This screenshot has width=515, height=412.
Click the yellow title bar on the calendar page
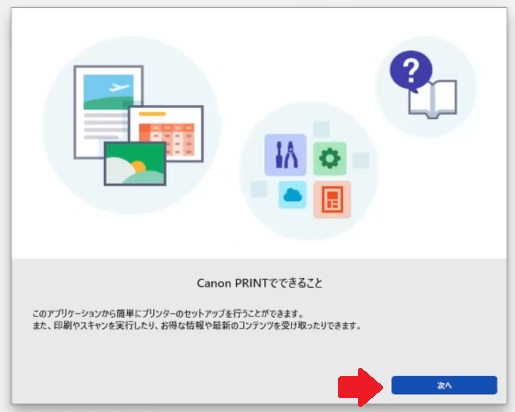tap(152, 114)
